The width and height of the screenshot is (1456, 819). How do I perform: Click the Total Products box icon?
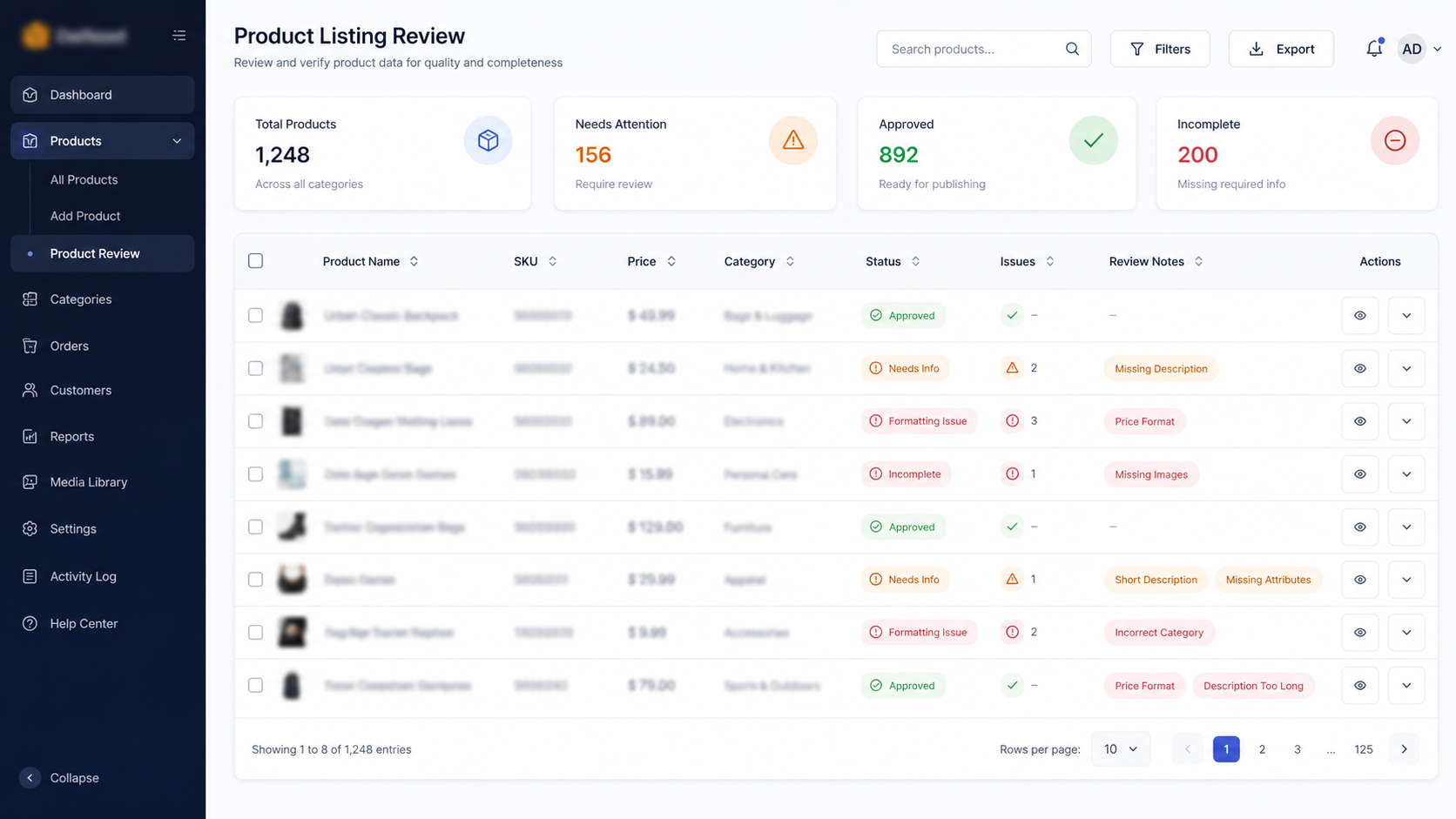[x=489, y=140]
